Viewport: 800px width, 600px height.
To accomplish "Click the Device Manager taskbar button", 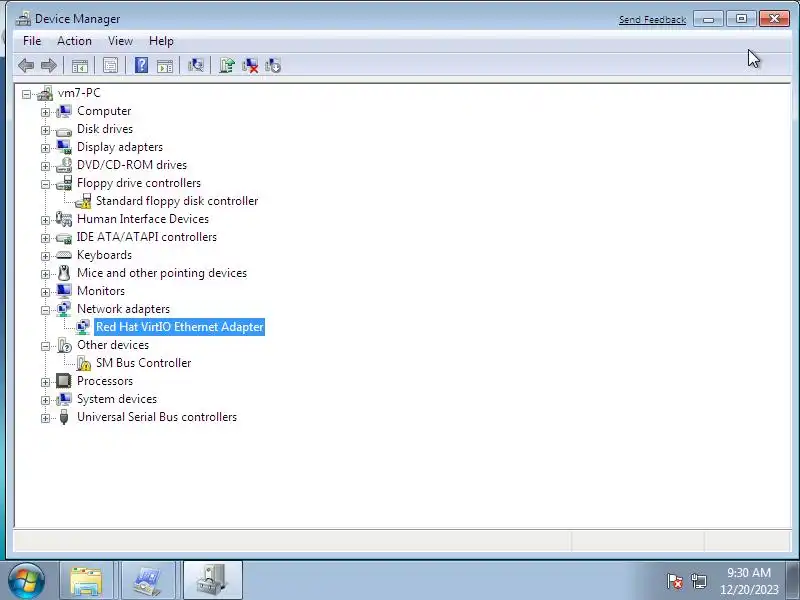I will [x=212, y=581].
